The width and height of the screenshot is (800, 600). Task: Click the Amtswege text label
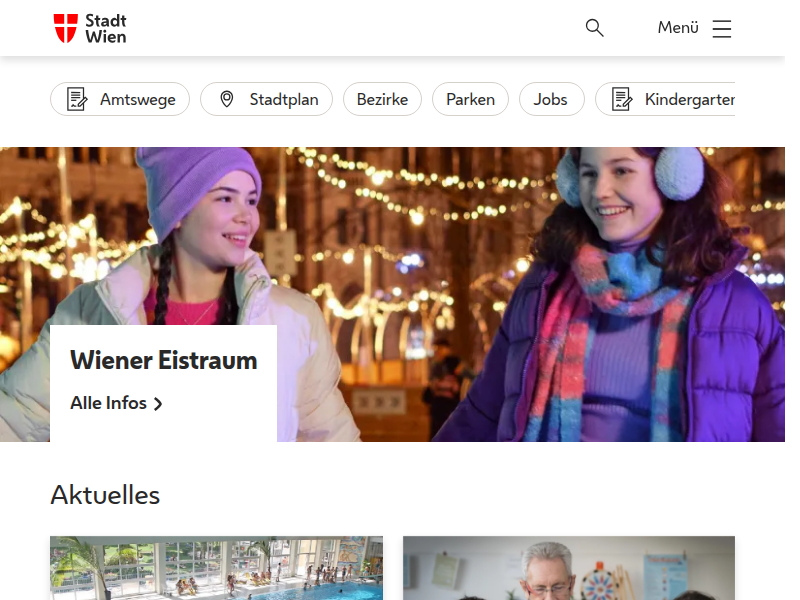(x=137, y=99)
